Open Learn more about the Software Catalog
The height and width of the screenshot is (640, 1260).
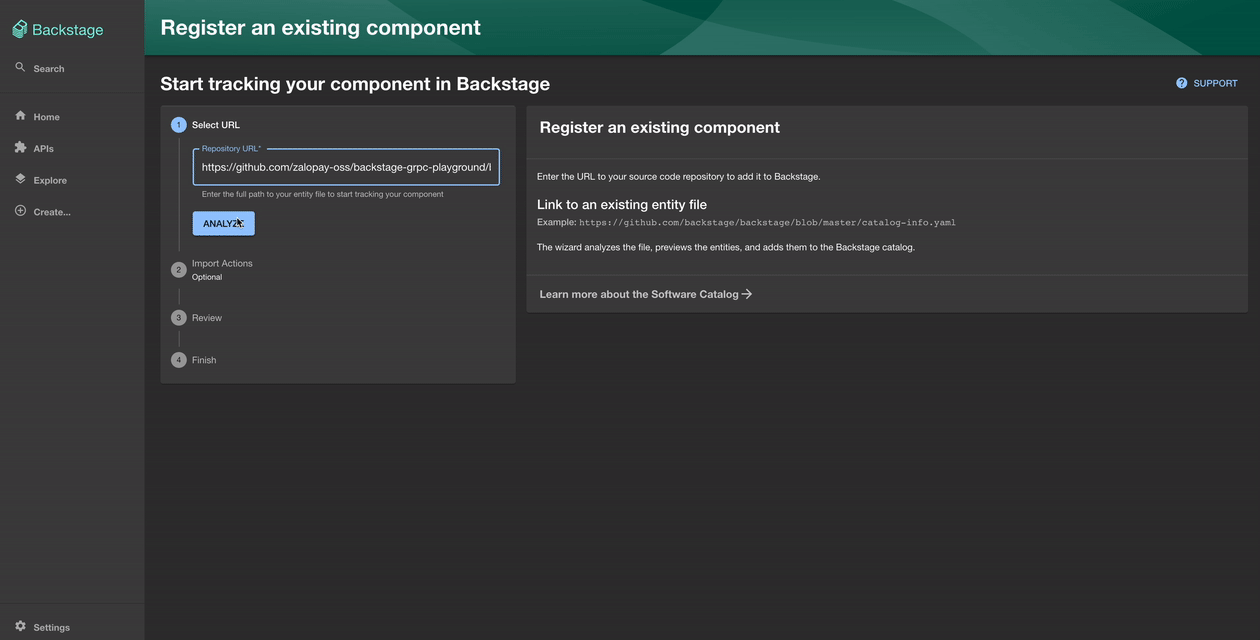(646, 294)
